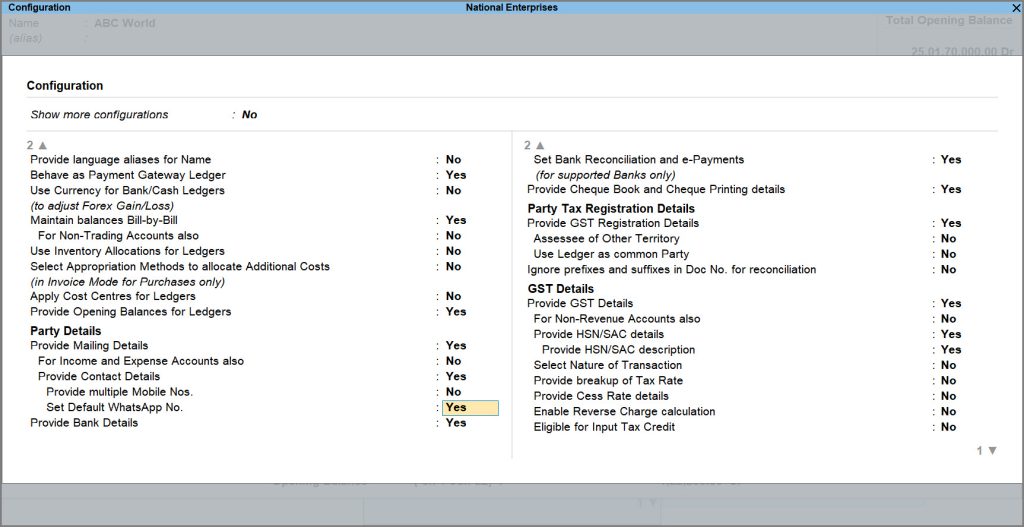The width and height of the screenshot is (1024, 527).
Task: Toggle Provide HSN/SAC details value
Action: coord(951,334)
